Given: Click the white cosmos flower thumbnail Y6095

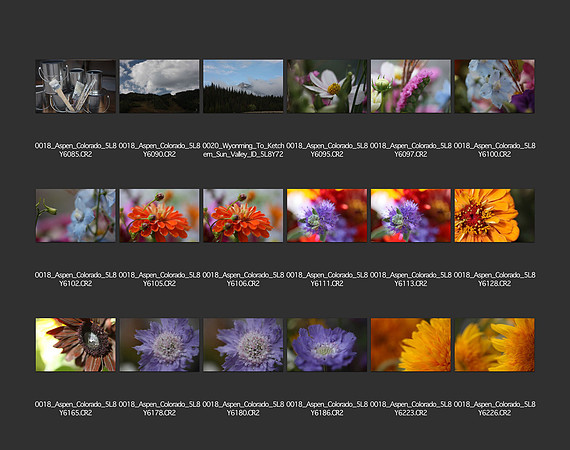Looking at the screenshot, I should 327,86.
